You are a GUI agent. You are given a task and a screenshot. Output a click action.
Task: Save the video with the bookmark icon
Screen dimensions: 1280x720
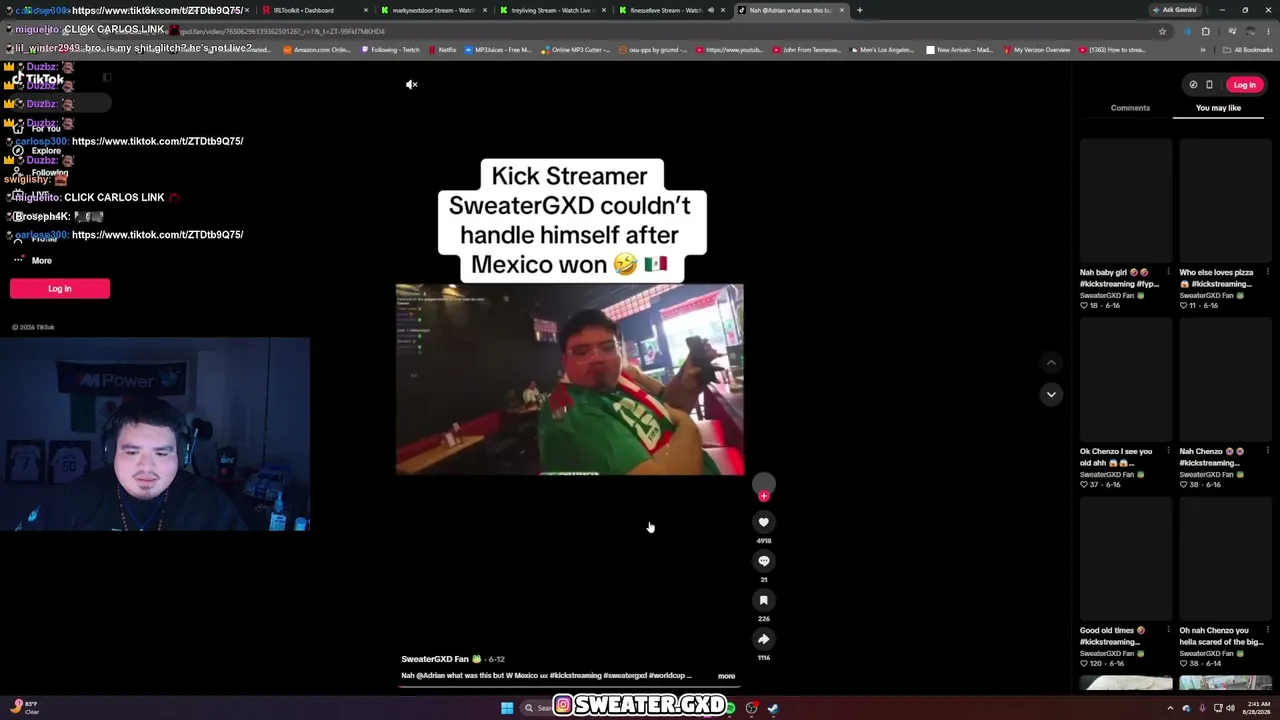[x=763, y=600]
